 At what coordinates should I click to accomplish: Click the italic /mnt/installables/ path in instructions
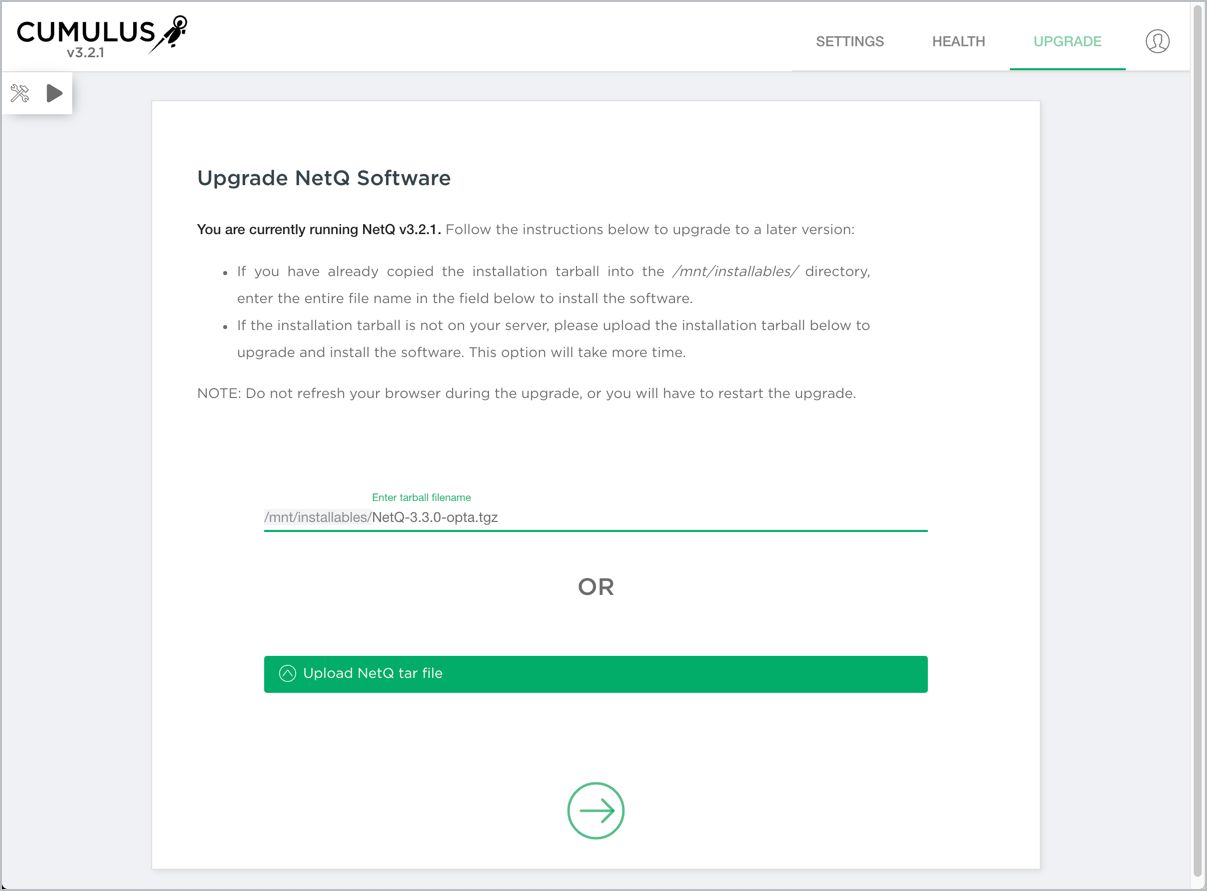pos(735,272)
